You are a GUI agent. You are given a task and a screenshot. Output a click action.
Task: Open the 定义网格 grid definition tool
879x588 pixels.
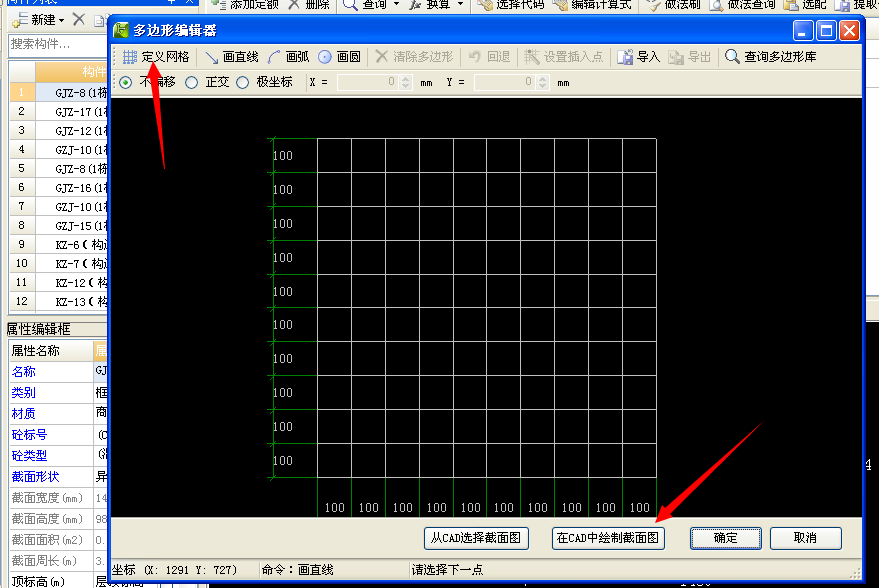coord(156,57)
